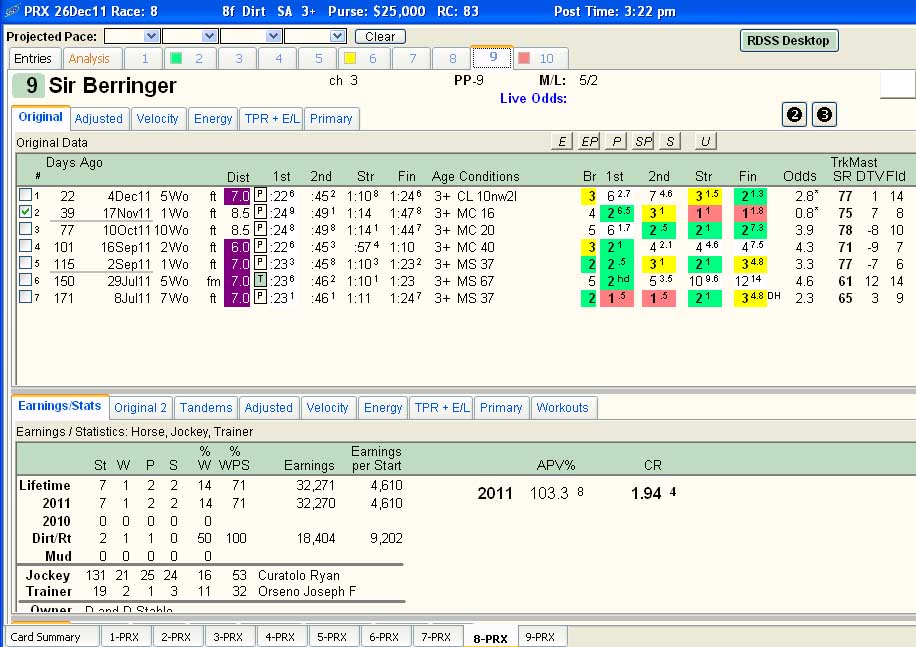Image resolution: width=916 pixels, height=647 pixels.
Task: Click the Live Odds label
Action: coord(533,98)
